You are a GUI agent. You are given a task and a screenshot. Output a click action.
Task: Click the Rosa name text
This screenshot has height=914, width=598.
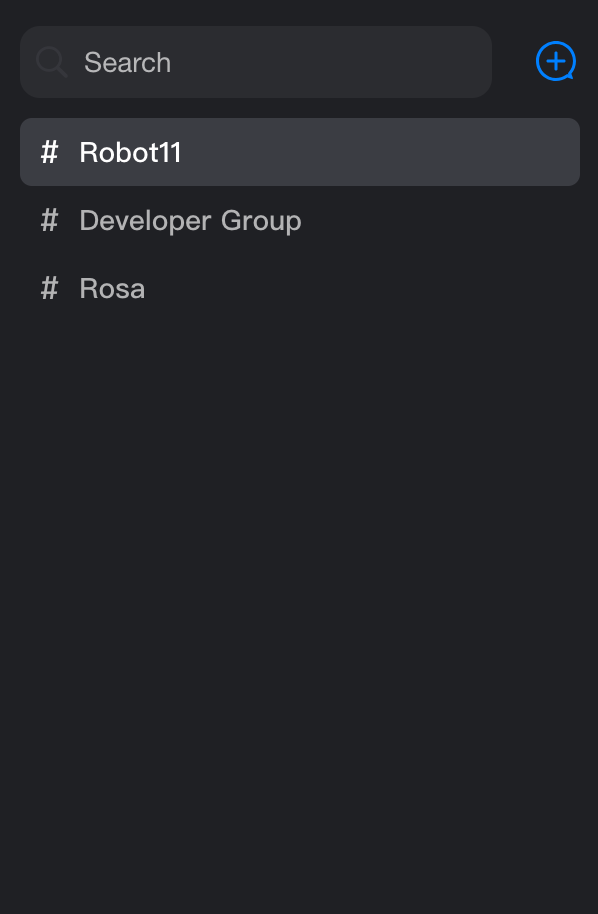(112, 289)
